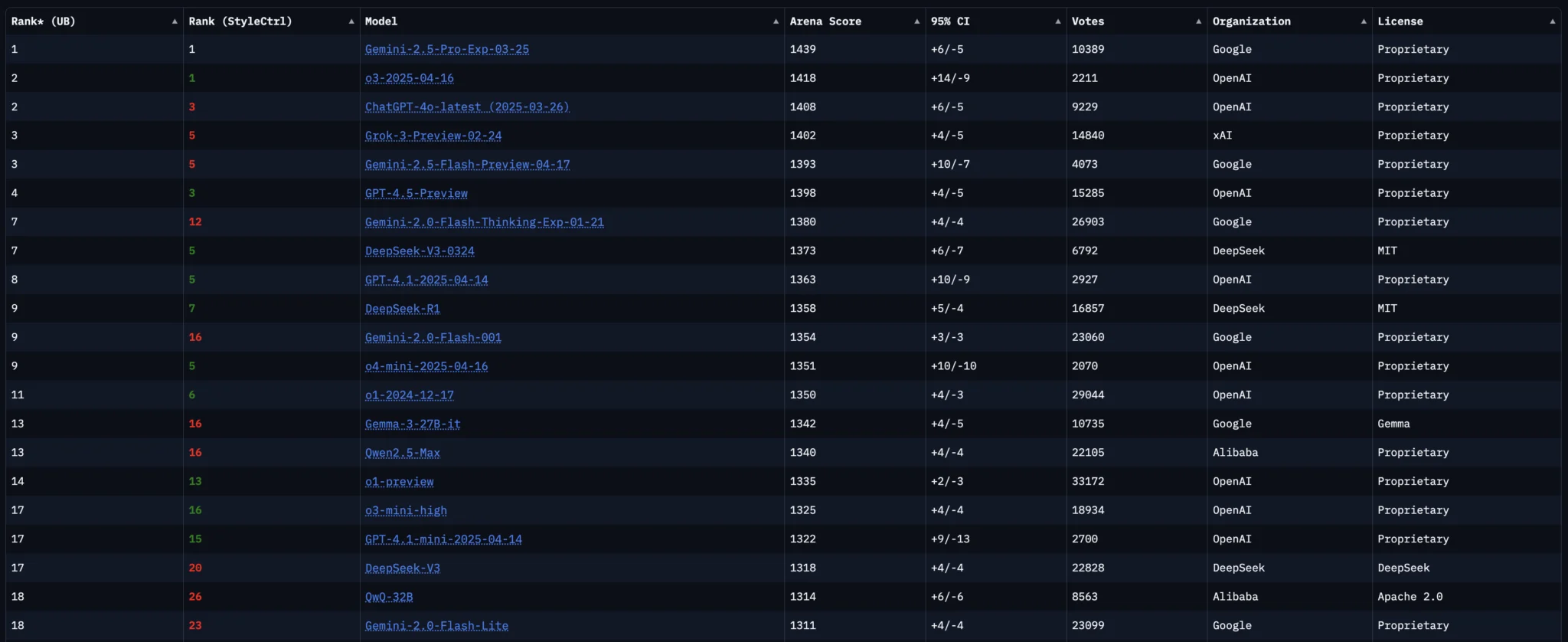
Task: Select the Apache 2.0 license cell
Action: click(1410, 597)
